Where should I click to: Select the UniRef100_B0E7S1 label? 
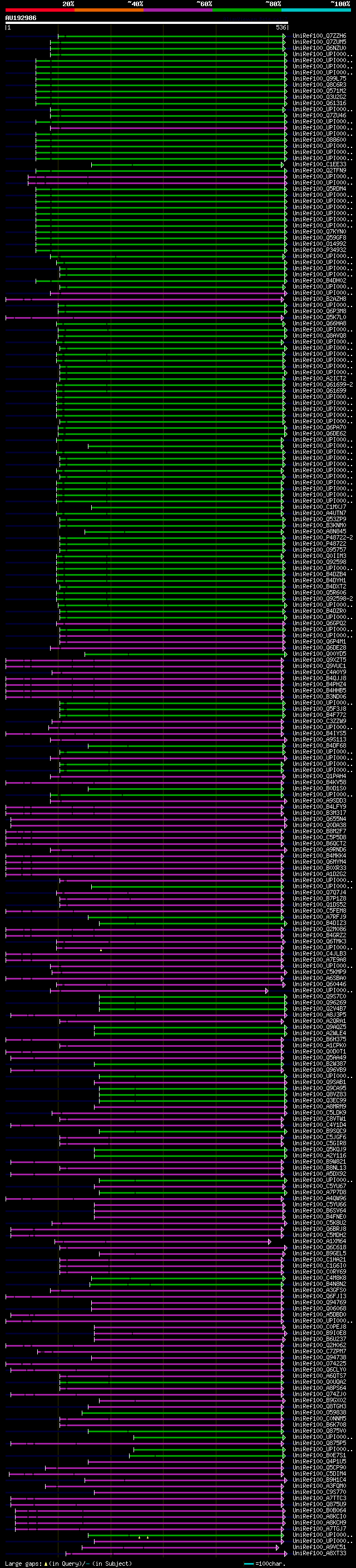point(319,1456)
